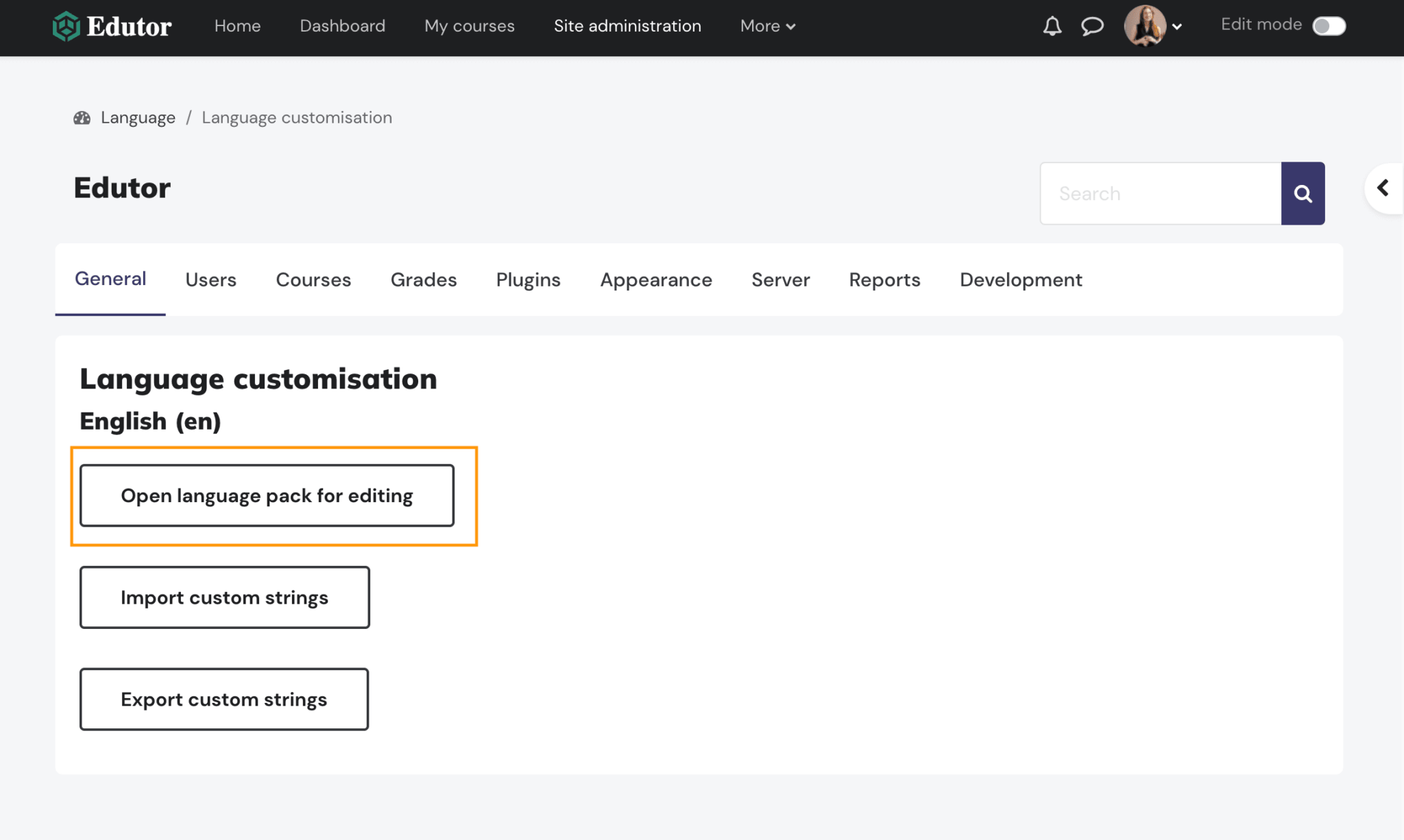Click the Edutor logo icon
The height and width of the screenshot is (840, 1404).
click(65, 26)
